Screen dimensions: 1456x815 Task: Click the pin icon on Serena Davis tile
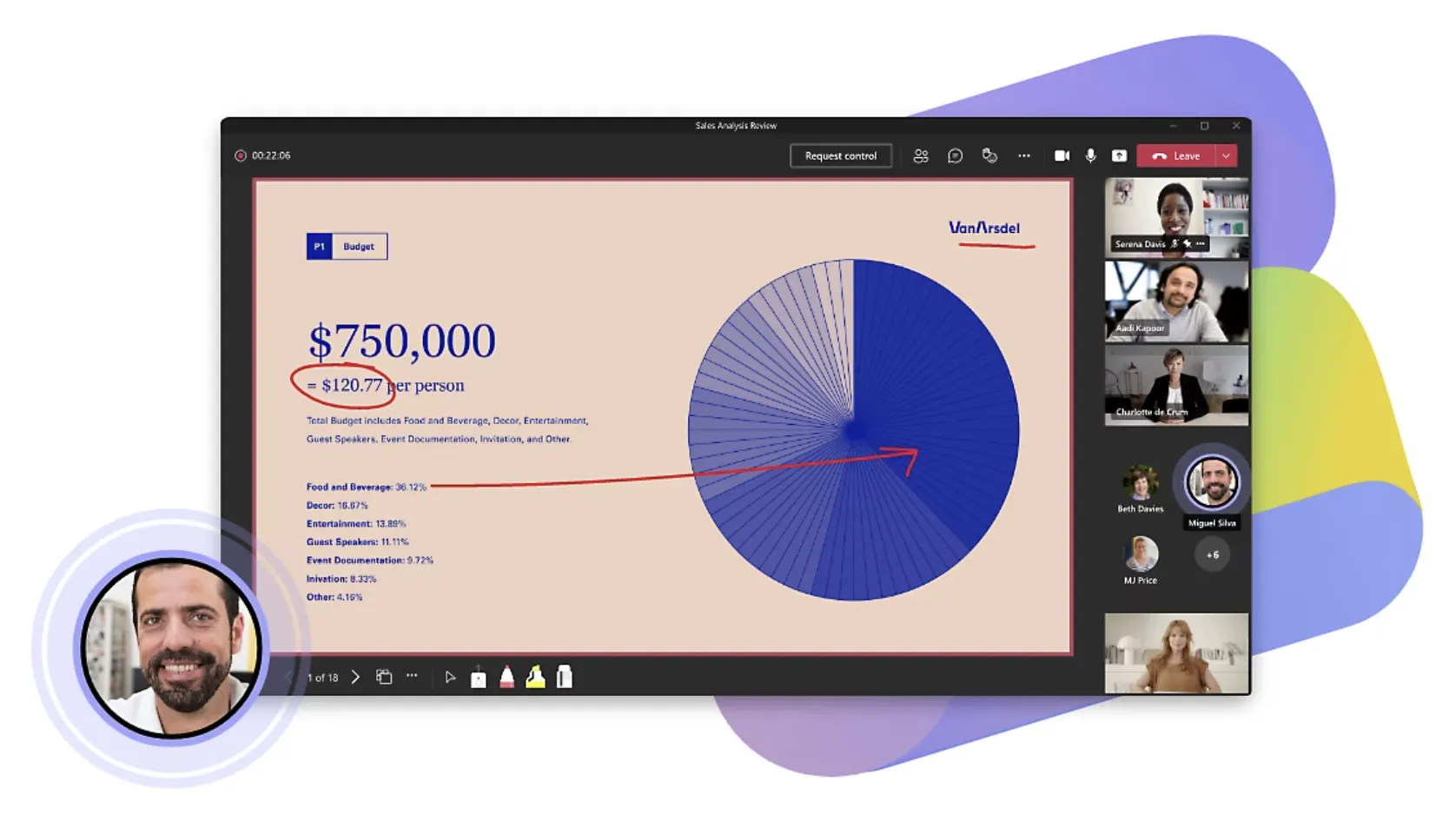pos(1188,244)
